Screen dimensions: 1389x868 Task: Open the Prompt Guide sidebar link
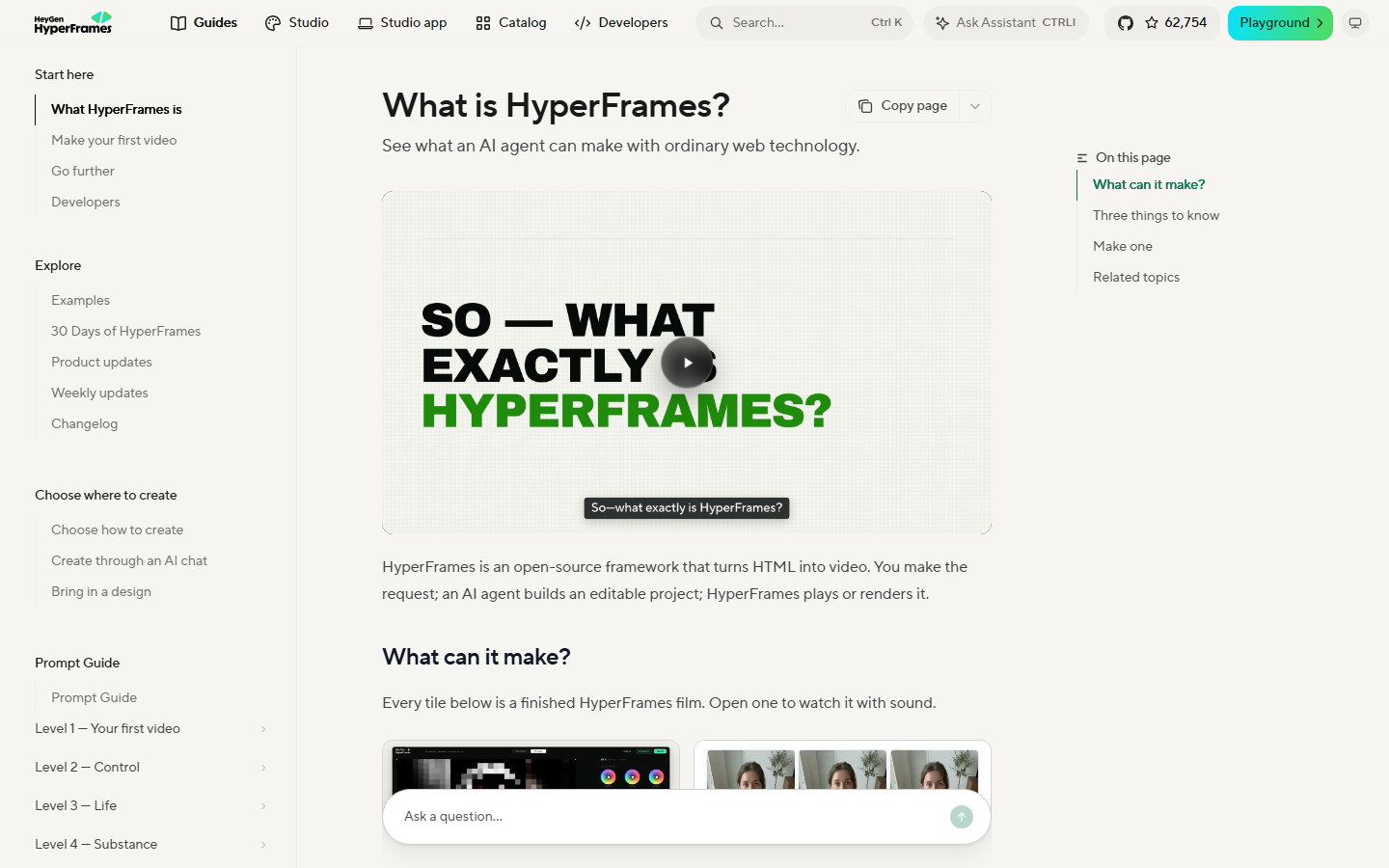coord(94,698)
